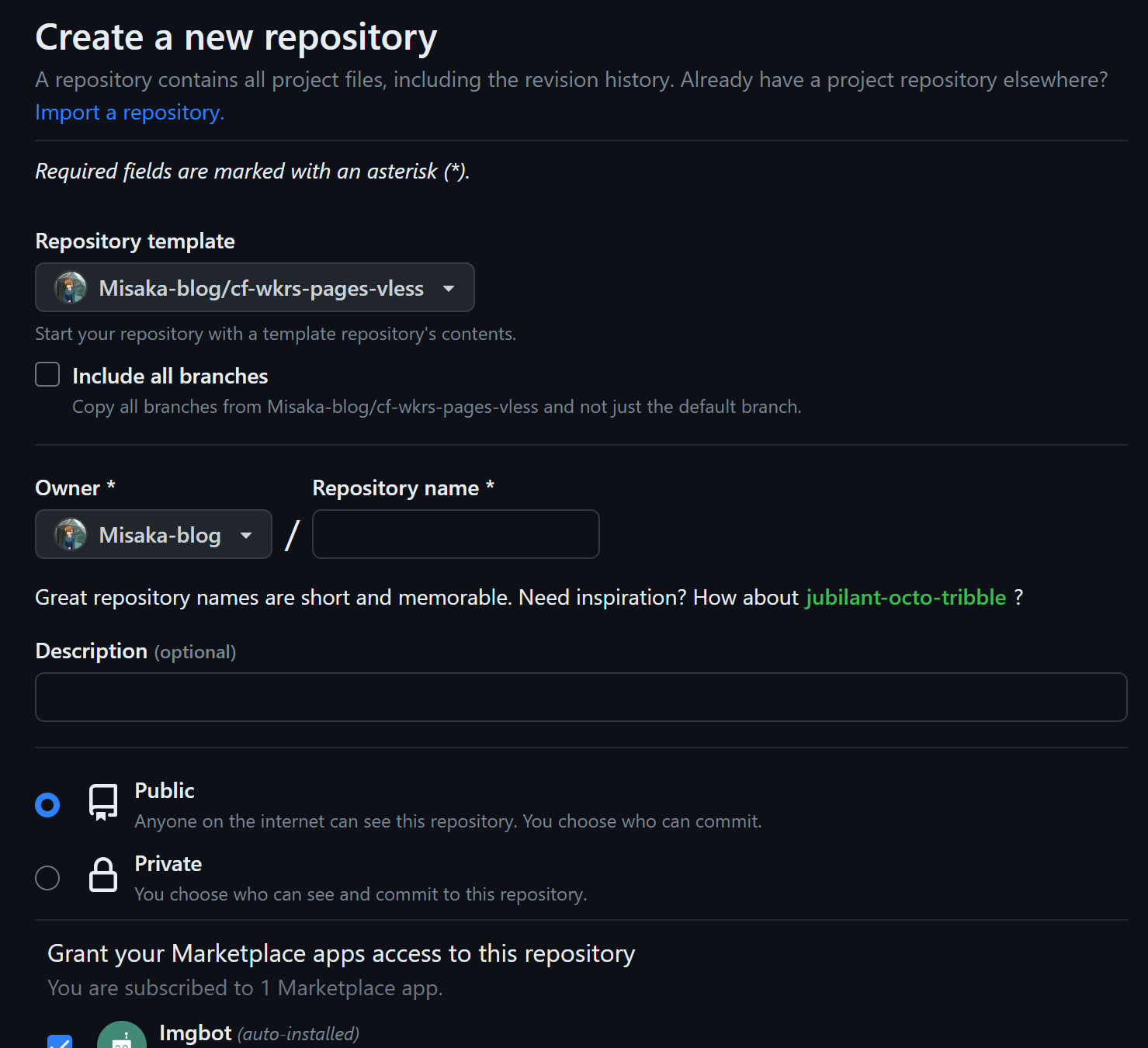Viewport: 1148px width, 1048px height.
Task: Click the caret arrow on the template dropdown
Action: (449, 289)
